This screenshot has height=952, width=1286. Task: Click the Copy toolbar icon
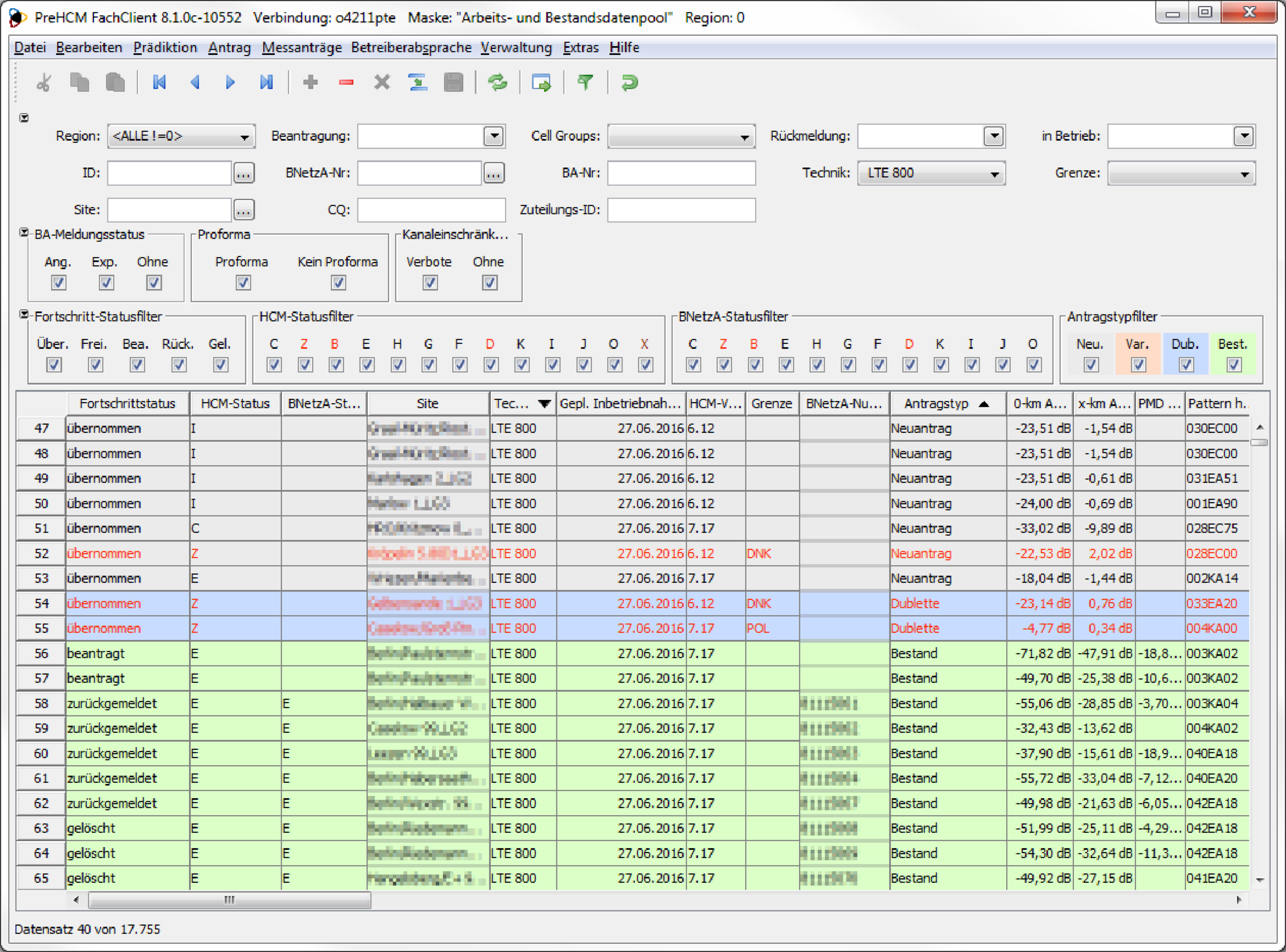(x=79, y=82)
